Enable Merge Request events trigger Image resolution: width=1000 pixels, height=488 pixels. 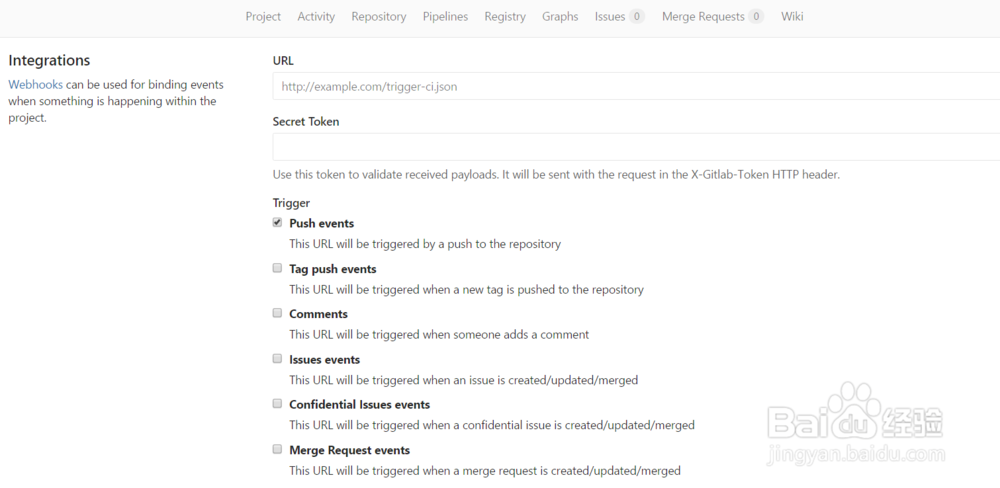tap(278, 449)
